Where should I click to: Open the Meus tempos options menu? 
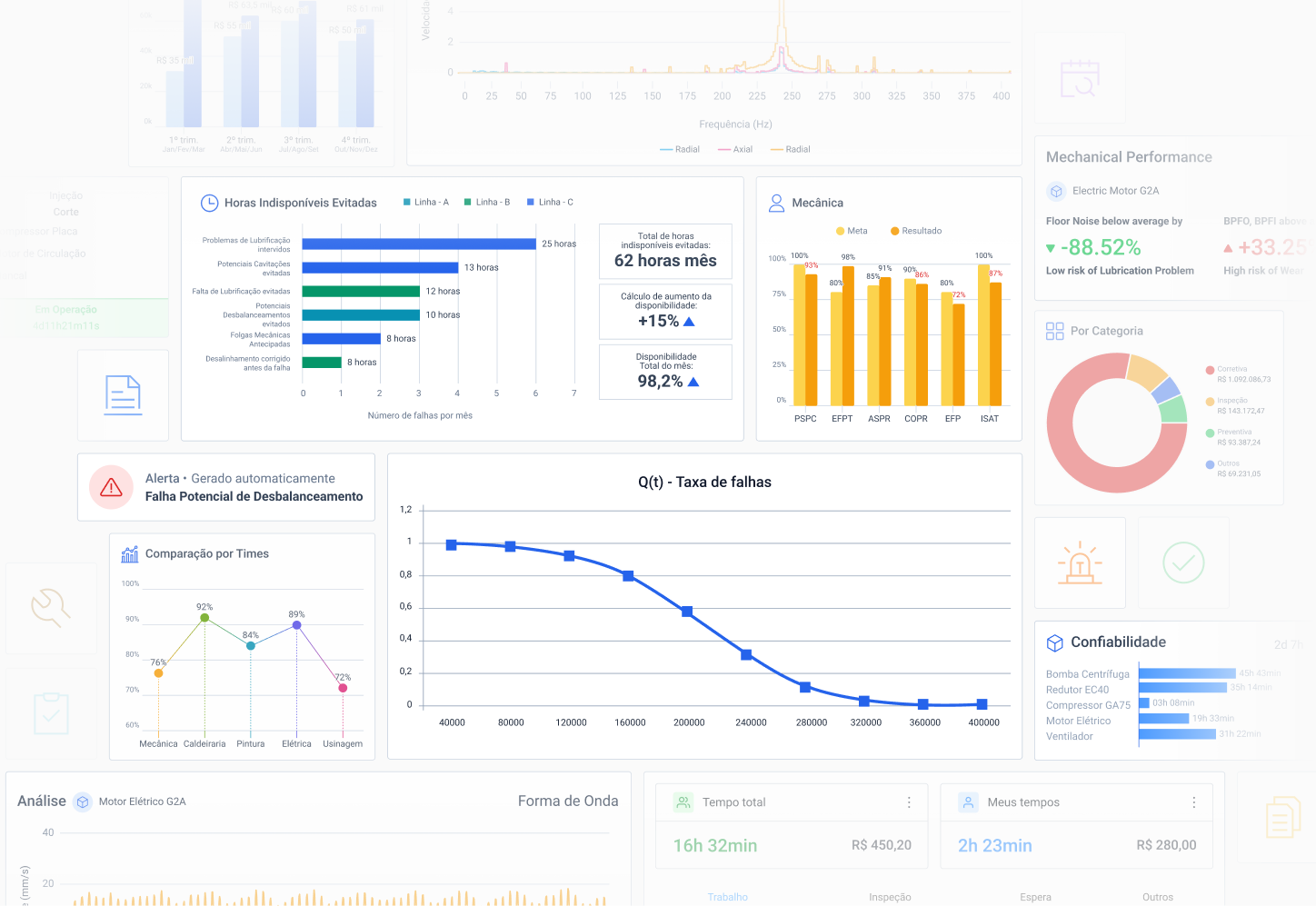click(1194, 802)
